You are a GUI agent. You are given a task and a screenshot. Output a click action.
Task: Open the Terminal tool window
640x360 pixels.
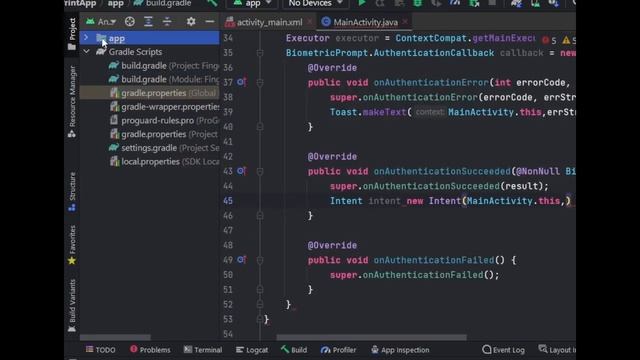click(203, 350)
